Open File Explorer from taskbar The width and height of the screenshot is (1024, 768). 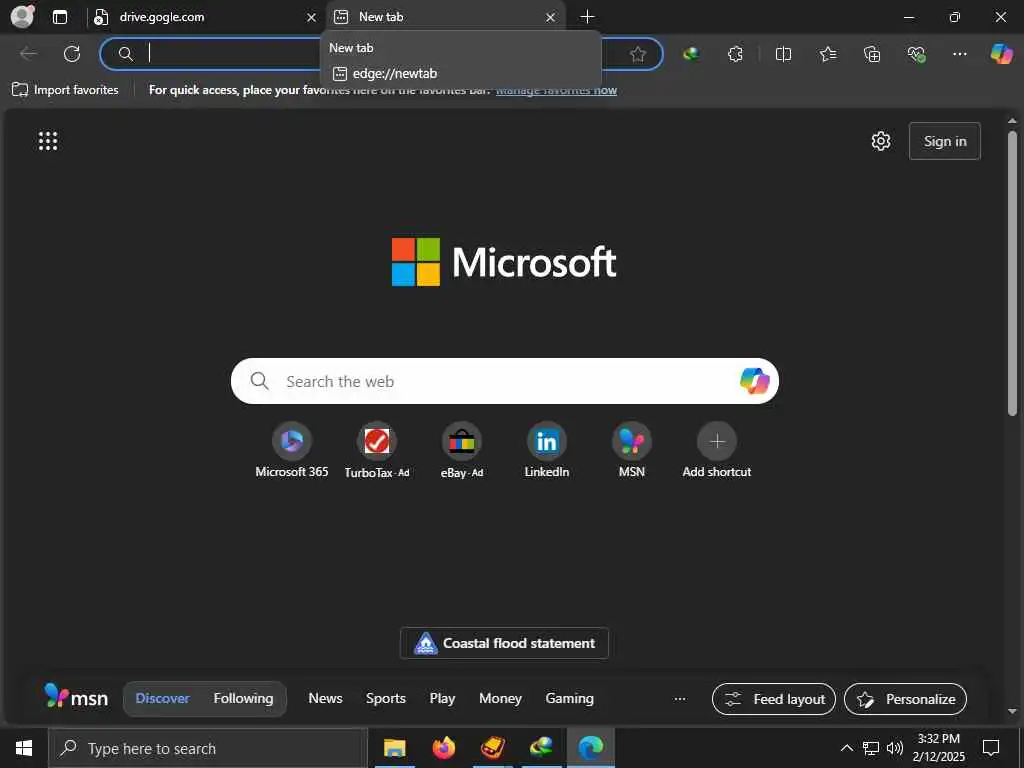(394, 748)
